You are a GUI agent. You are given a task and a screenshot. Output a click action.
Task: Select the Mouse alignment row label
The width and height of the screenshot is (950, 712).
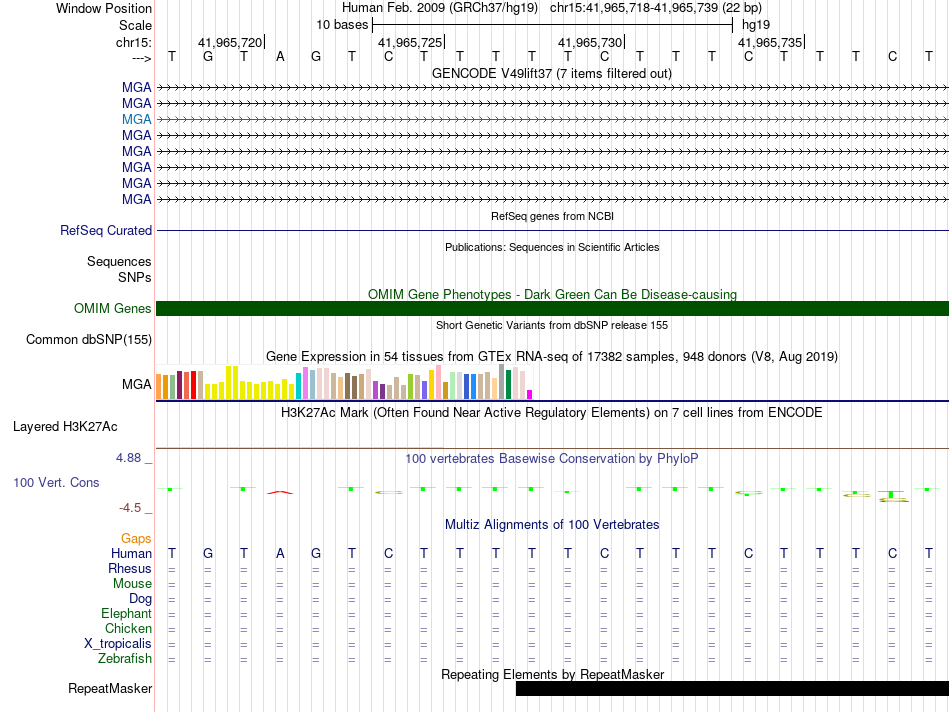[x=132, y=584]
